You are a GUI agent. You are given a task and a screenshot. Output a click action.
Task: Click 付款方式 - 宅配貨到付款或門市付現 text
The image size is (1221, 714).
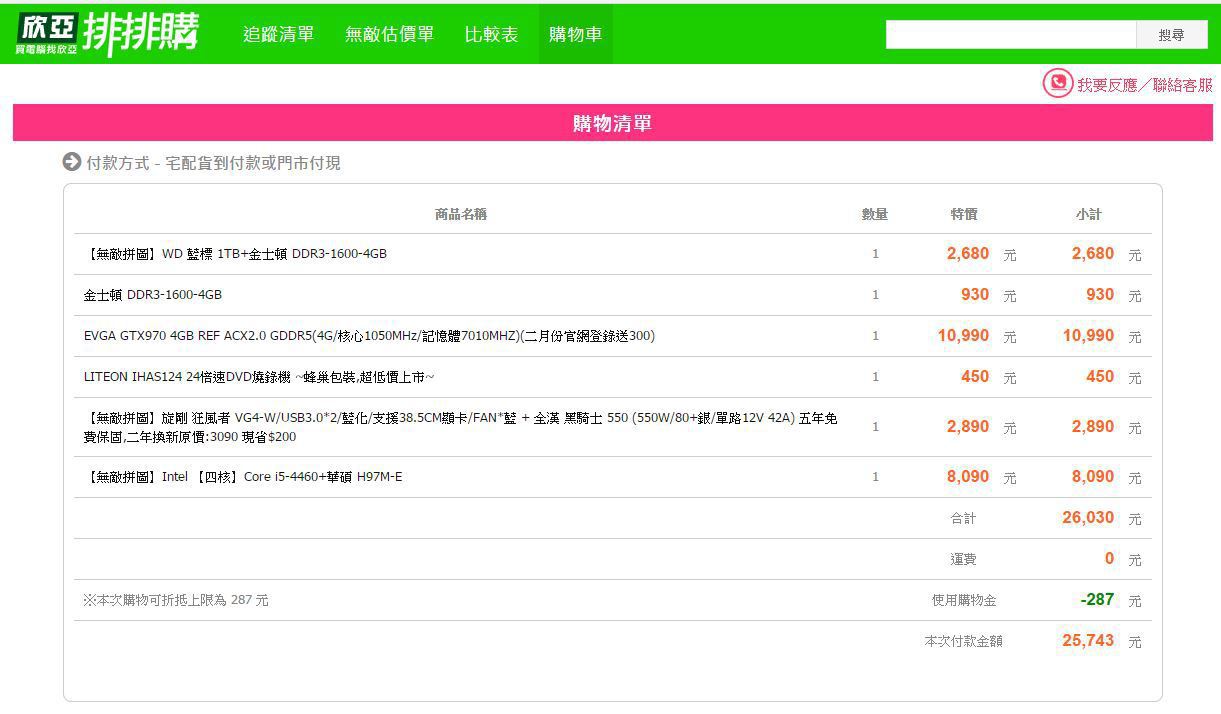pyautogui.click(x=213, y=163)
